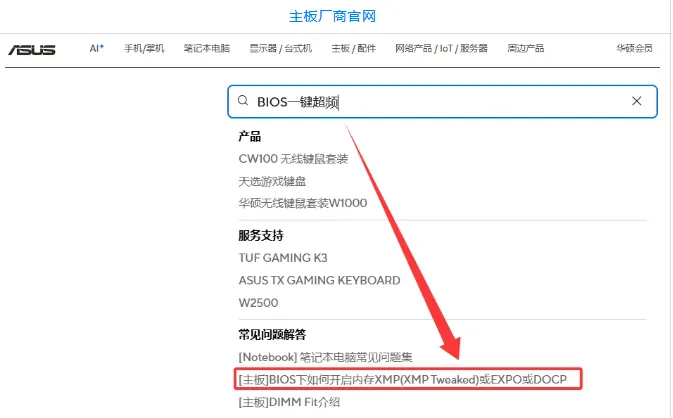Click the 主板厂商官网 title text

(x=333, y=16)
